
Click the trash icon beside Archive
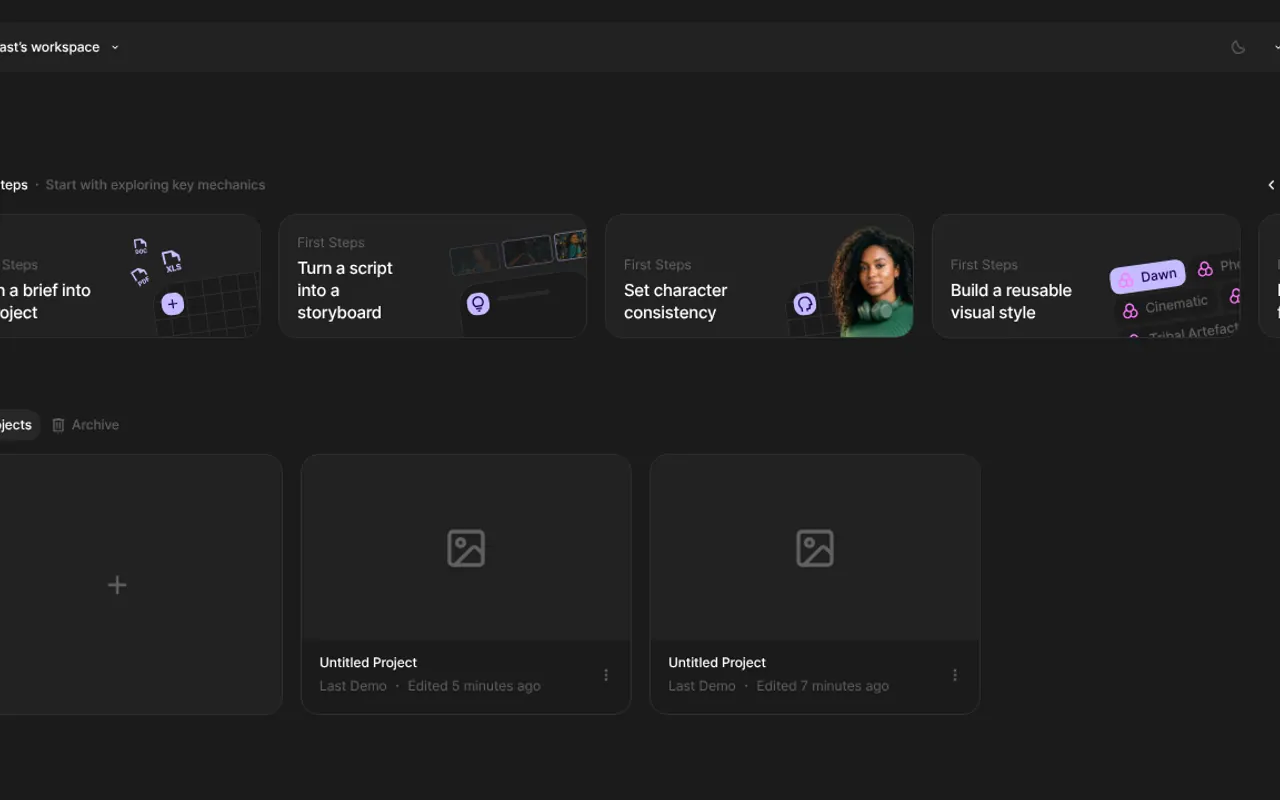coord(58,425)
